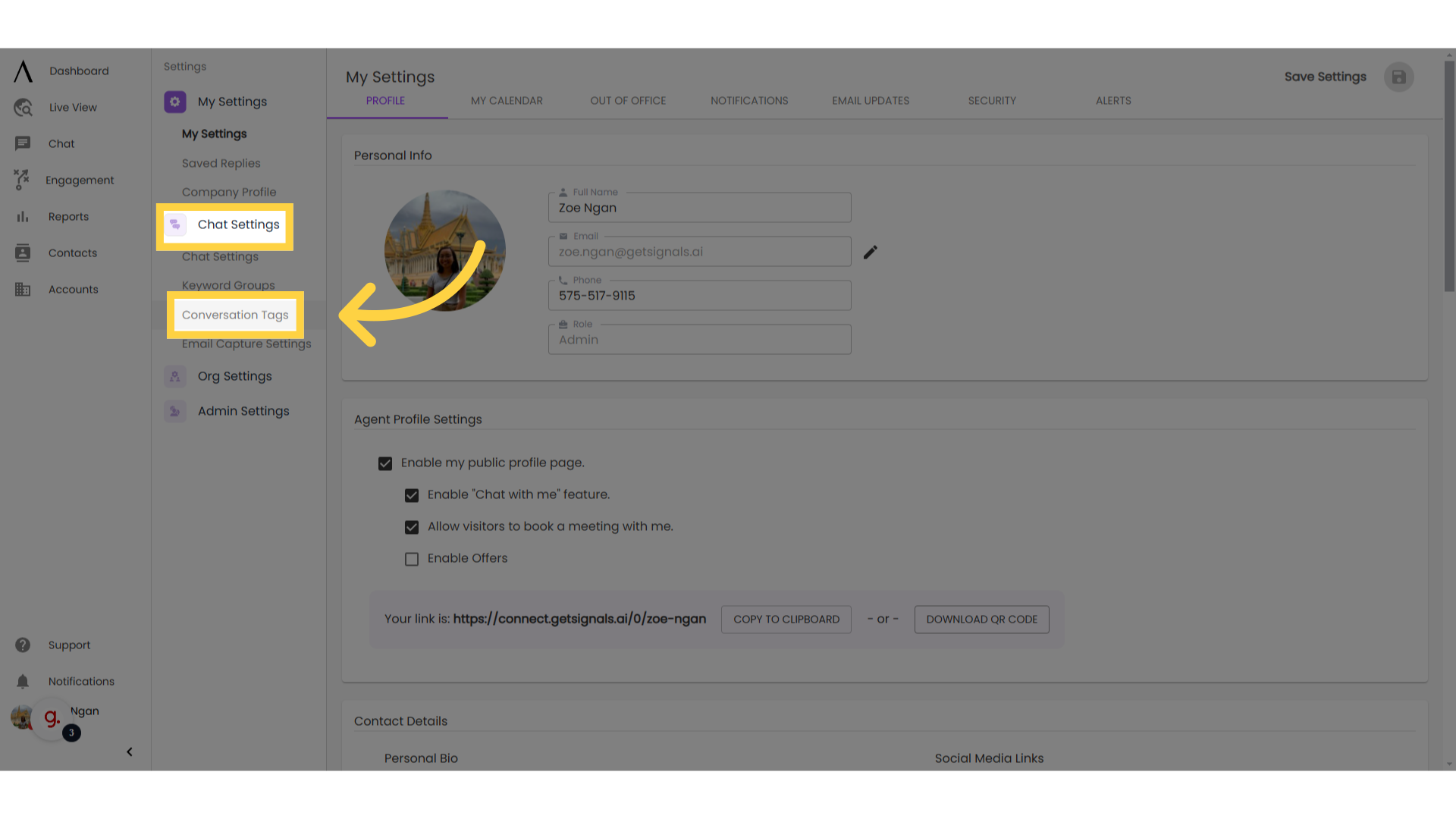
Task: Click Conversation Tags menu item
Action: pos(235,315)
